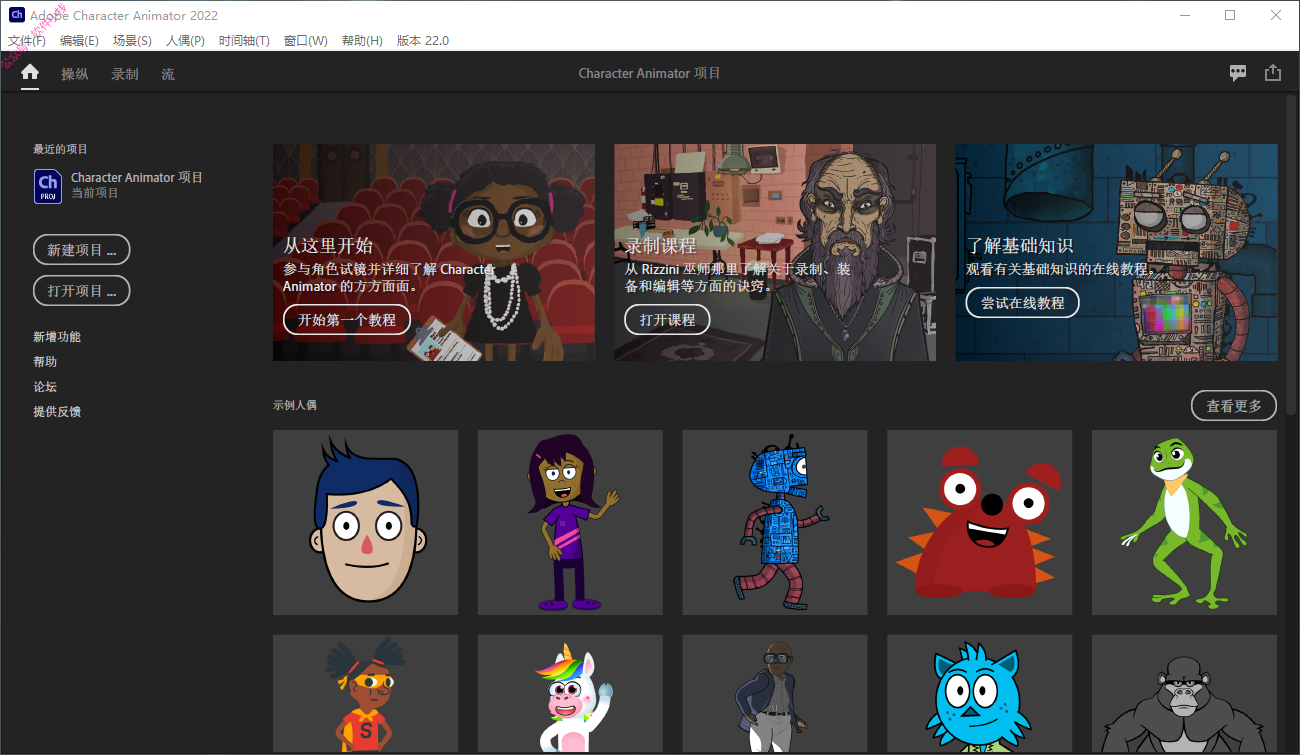
Task: Click the Adobe Character Animator title bar icon
Action: (x=16, y=15)
